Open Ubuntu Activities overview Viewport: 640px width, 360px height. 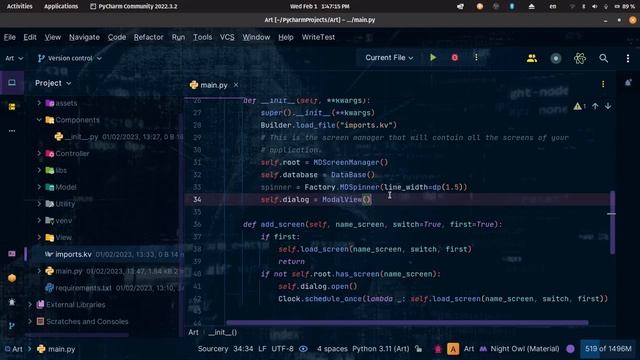pos(20,6)
